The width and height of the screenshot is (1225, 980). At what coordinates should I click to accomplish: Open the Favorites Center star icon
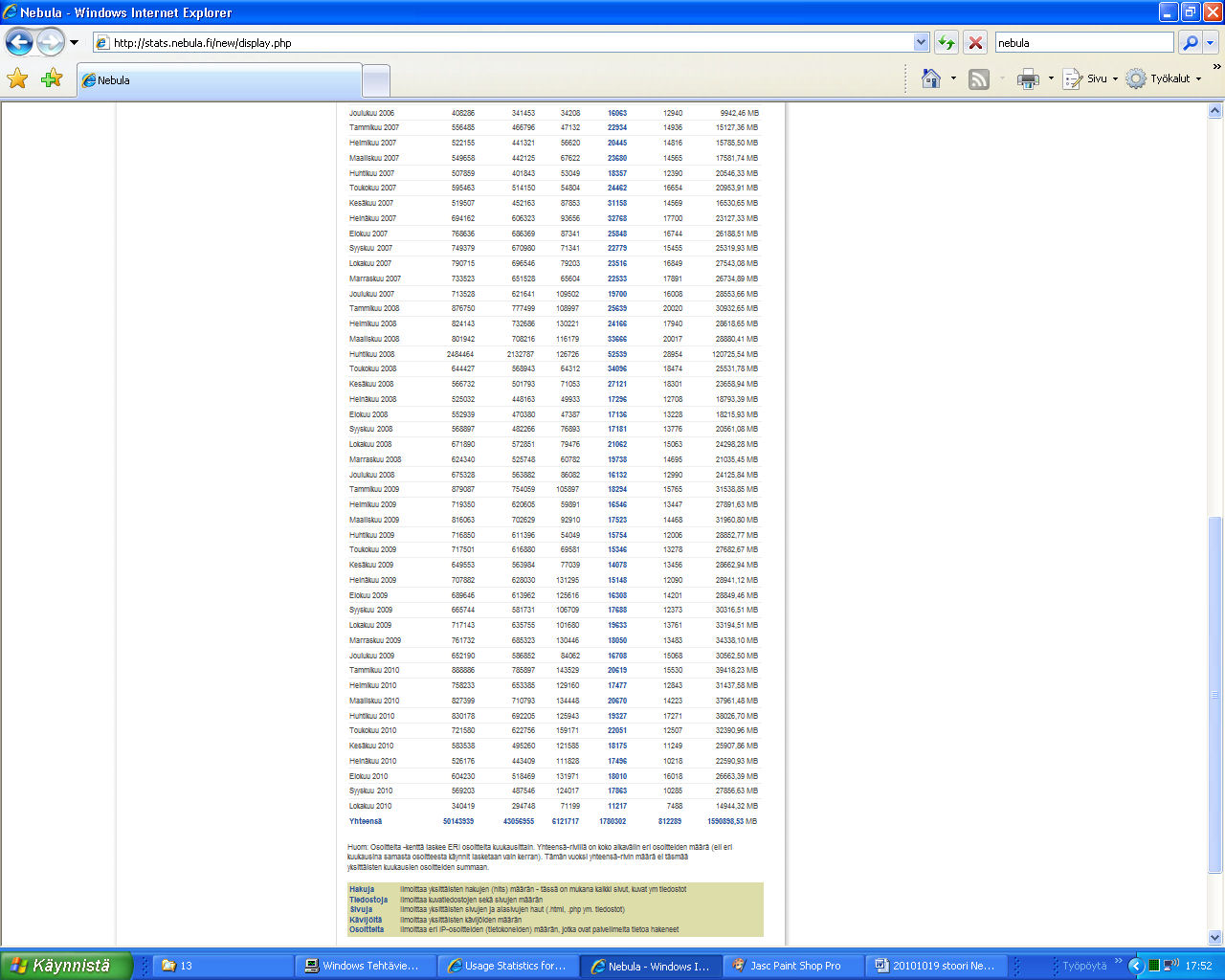(17, 78)
